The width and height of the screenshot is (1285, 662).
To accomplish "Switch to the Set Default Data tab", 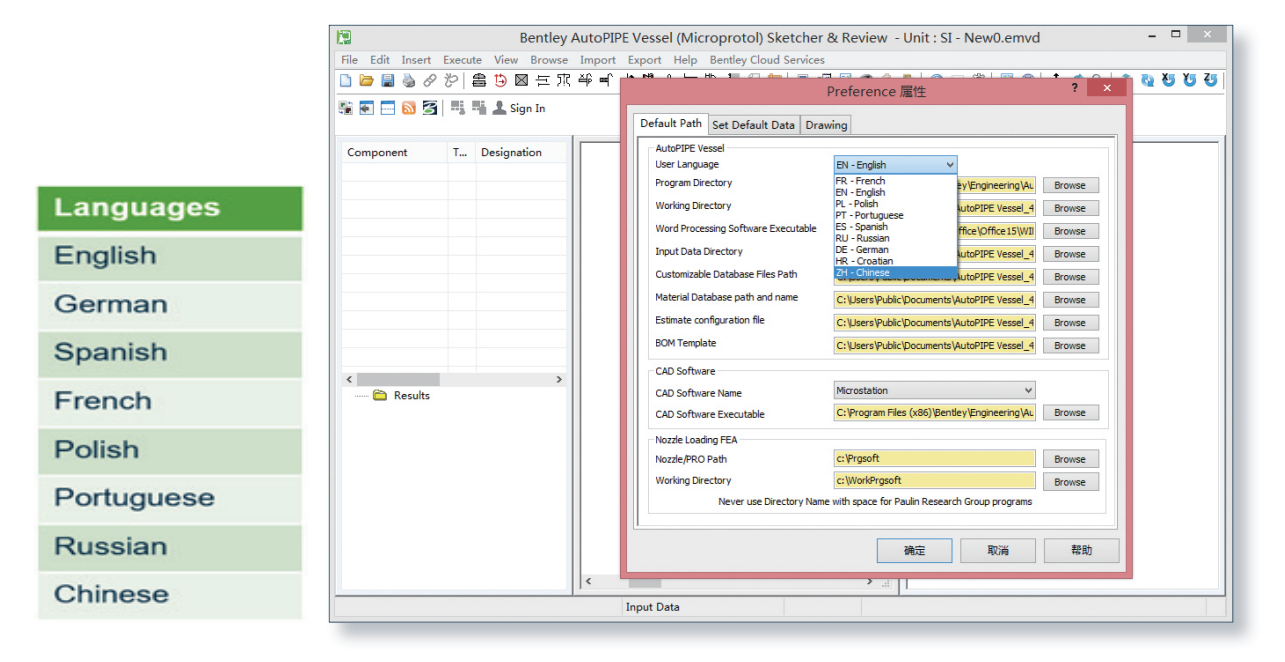I will pos(753,125).
